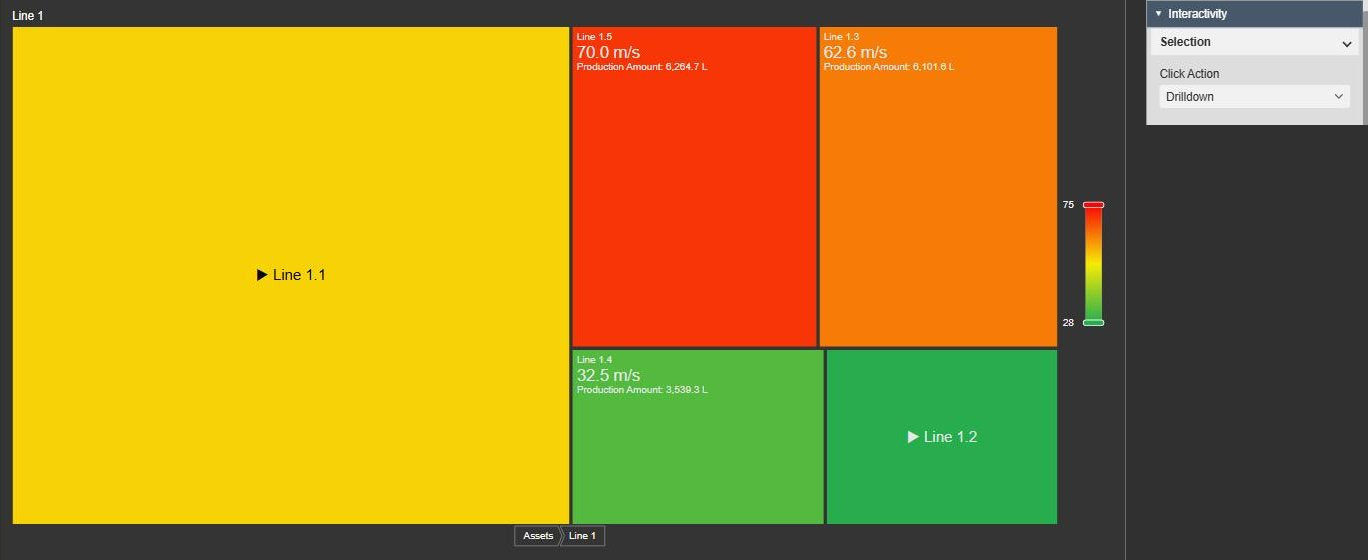Click the Interactivity collapse arrow icon
The image size is (1368, 560).
[1158, 14]
